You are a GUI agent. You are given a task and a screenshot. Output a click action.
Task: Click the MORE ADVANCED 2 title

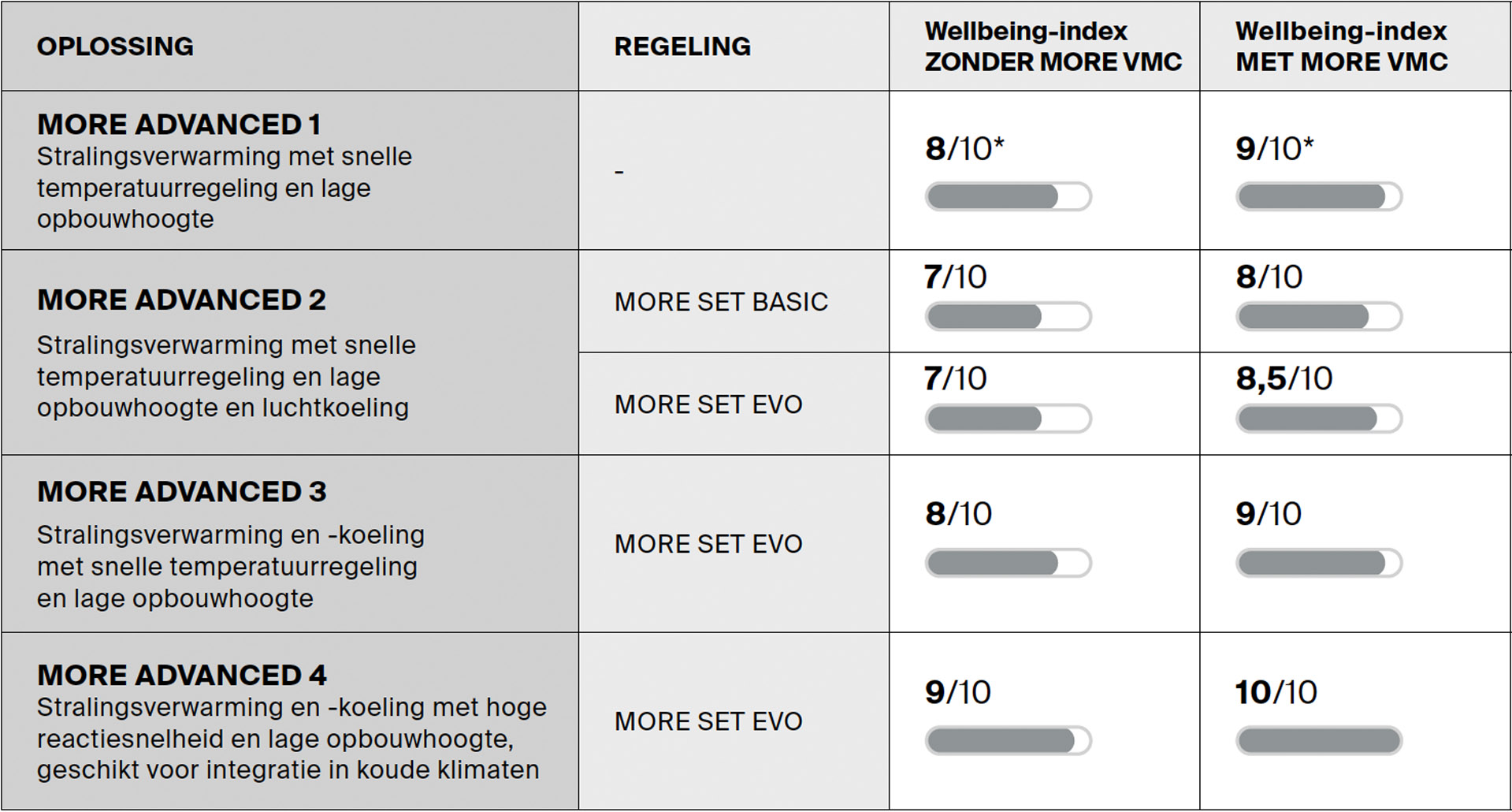click(181, 300)
